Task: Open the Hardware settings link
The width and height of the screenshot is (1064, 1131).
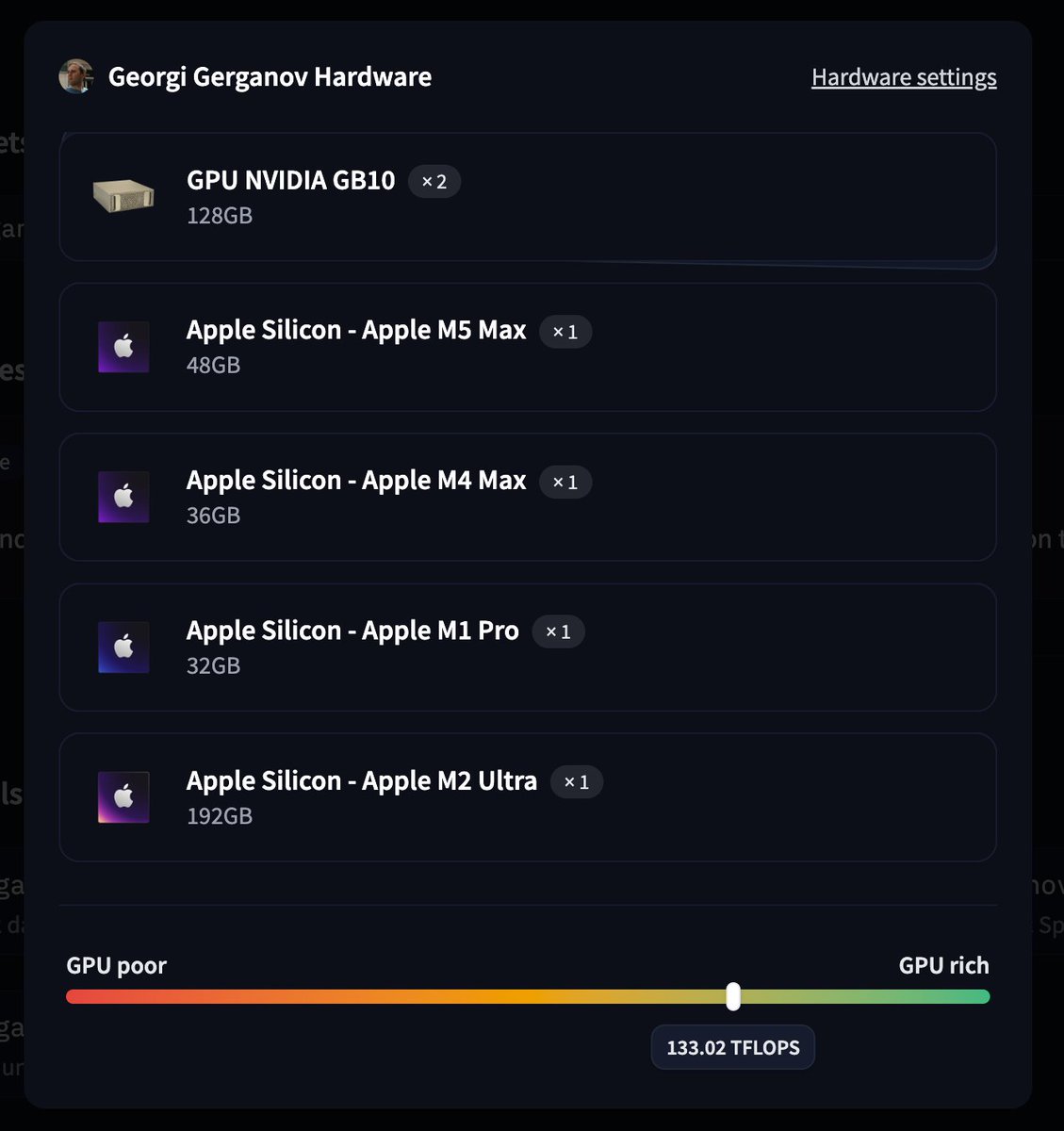Action: [904, 77]
